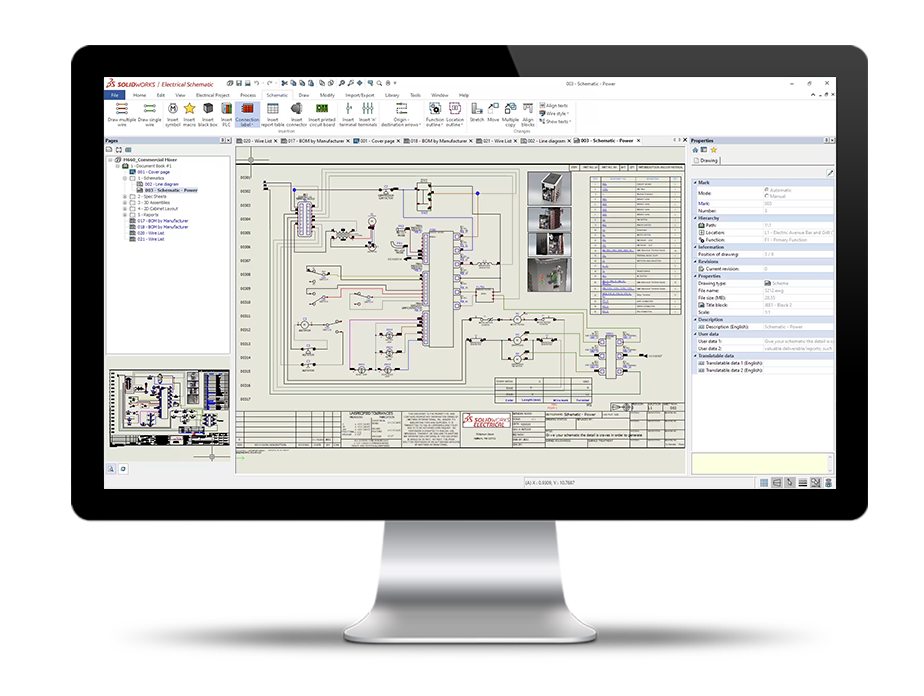Select the Automatic mode radio button
Viewport: 924px width, 696px height.
(x=767, y=190)
